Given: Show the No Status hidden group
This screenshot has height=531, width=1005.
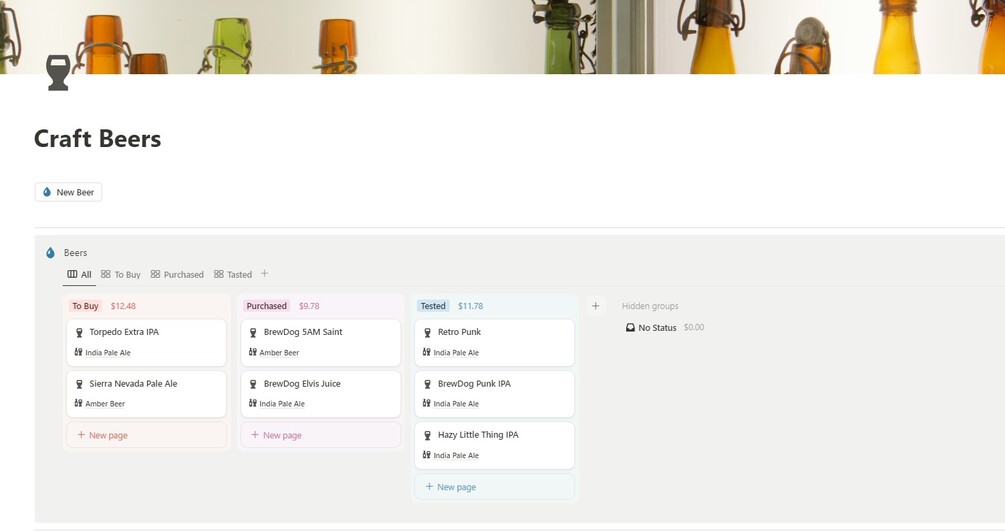Looking at the screenshot, I should 665,327.
